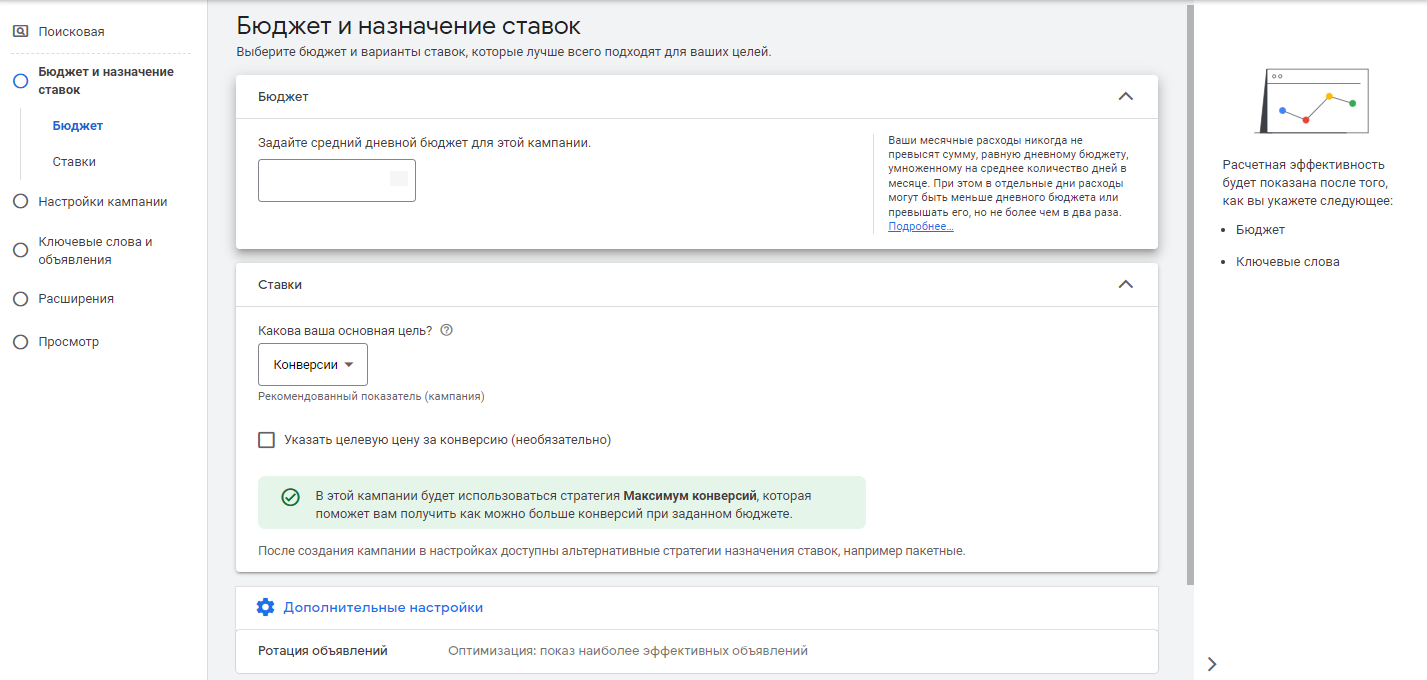Open the Конверсии goal dropdown
The height and width of the screenshot is (680, 1427).
click(x=313, y=365)
